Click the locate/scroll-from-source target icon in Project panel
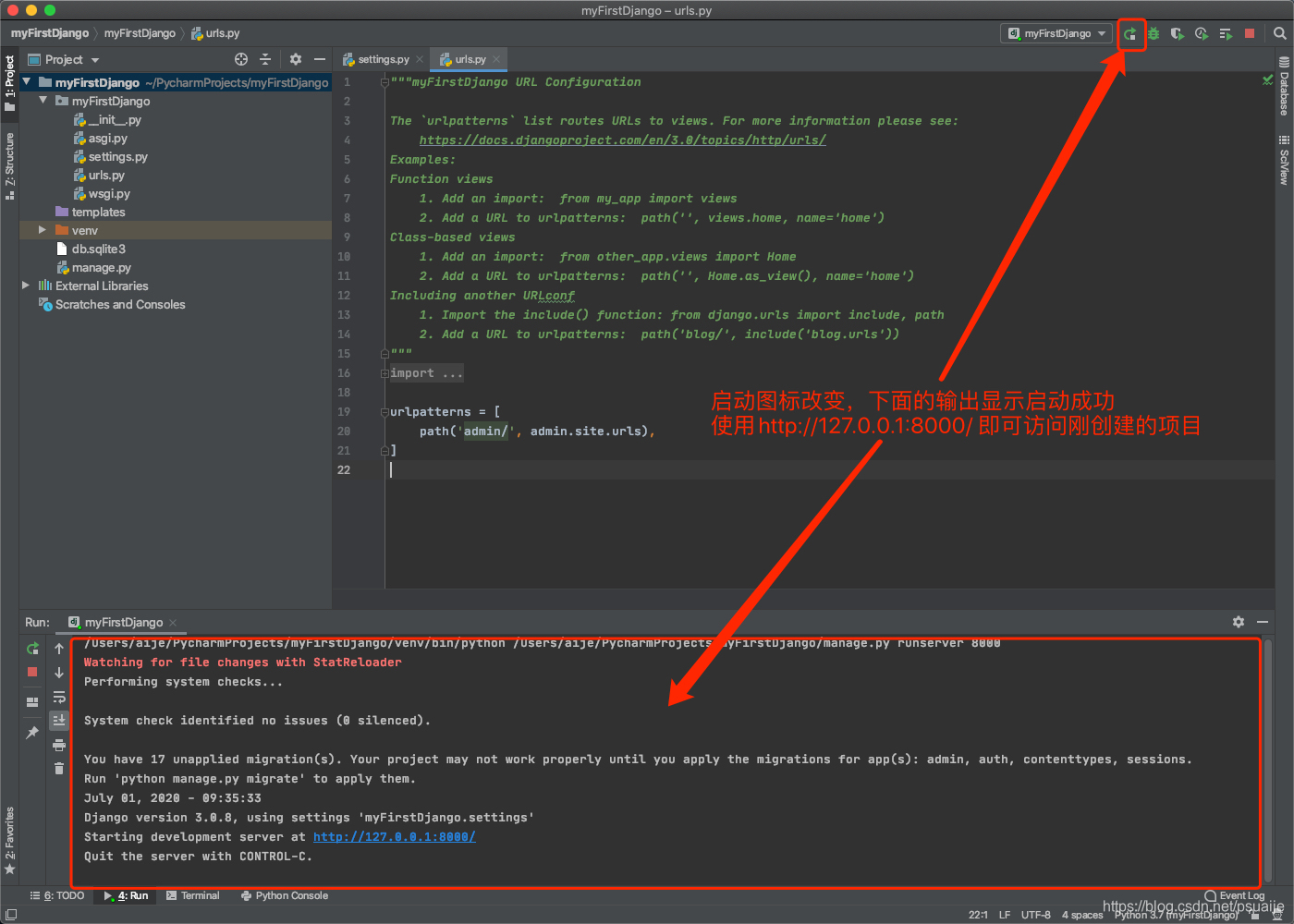The width and height of the screenshot is (1294, 924). point(241,59)
